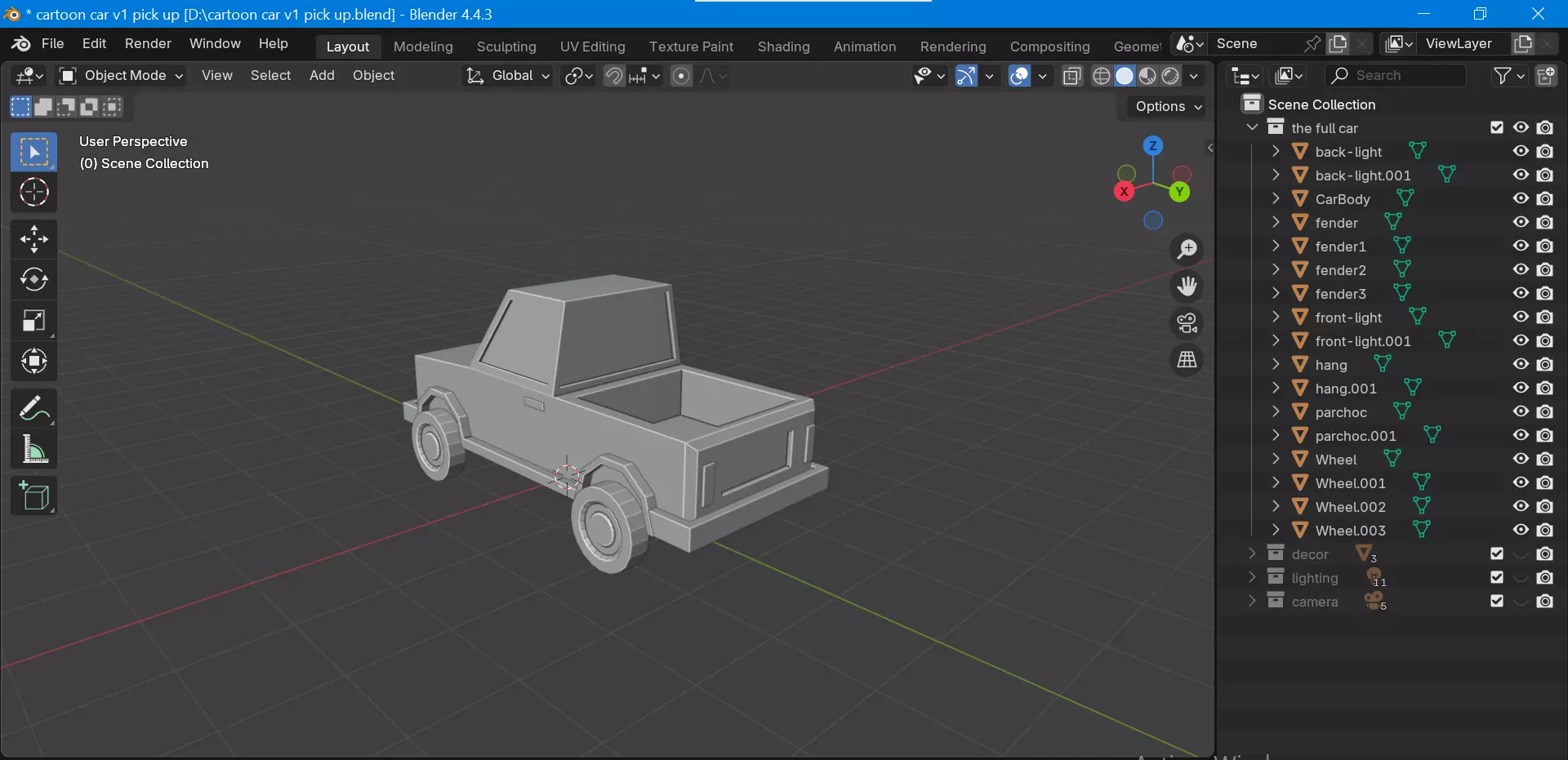
Task: Toggle snapping magnet icon
Action: coord(613,76)
